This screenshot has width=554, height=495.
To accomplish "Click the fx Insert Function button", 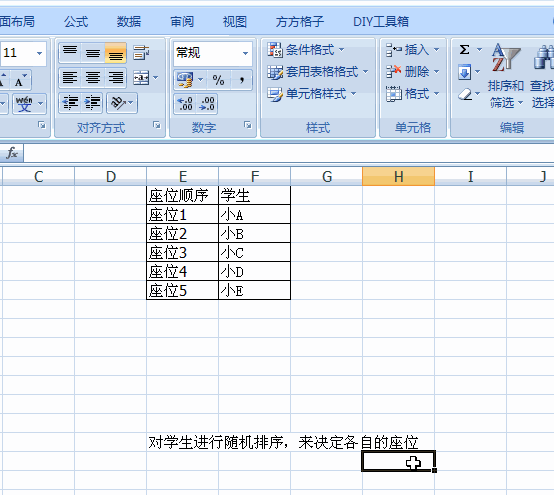I will coord(12,153).
